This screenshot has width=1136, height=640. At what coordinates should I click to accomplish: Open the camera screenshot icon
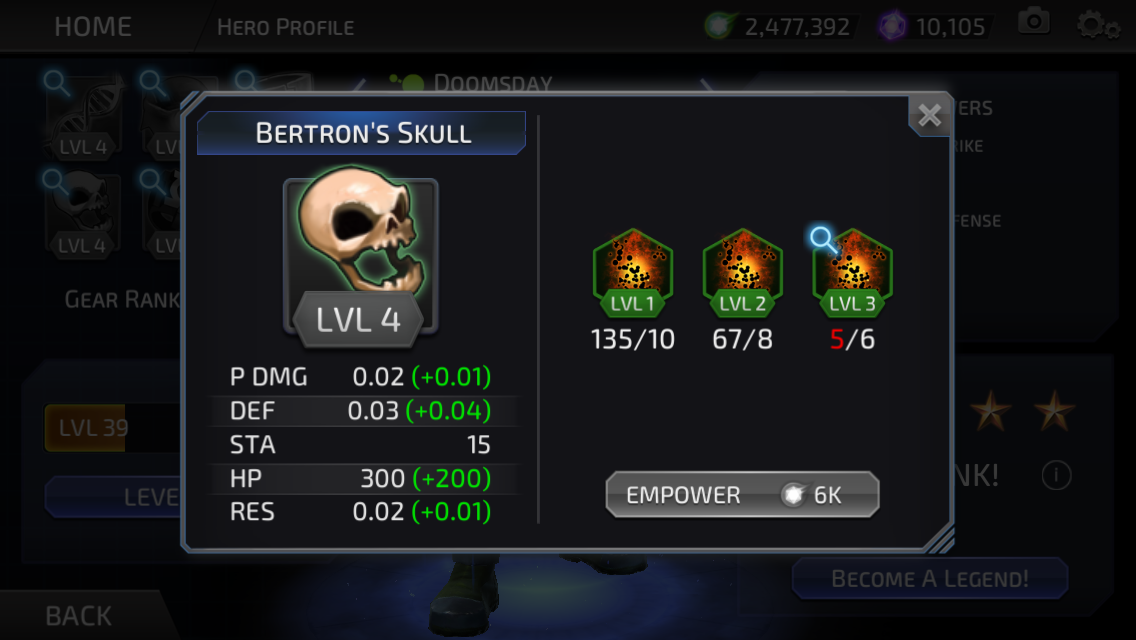[1034, 22]
